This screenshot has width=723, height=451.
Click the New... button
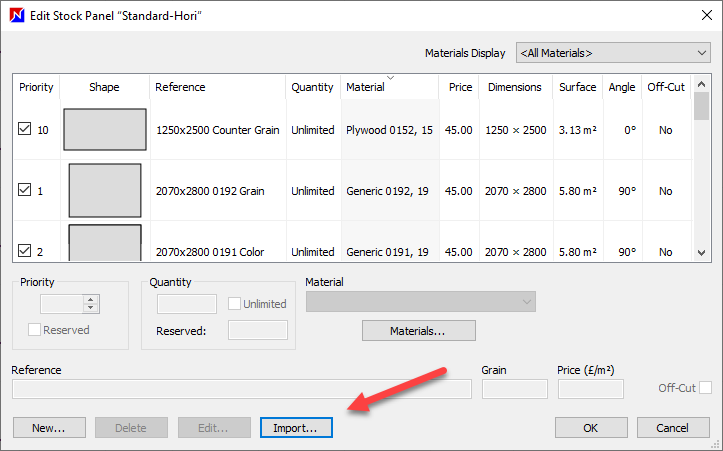pos(49,427)
